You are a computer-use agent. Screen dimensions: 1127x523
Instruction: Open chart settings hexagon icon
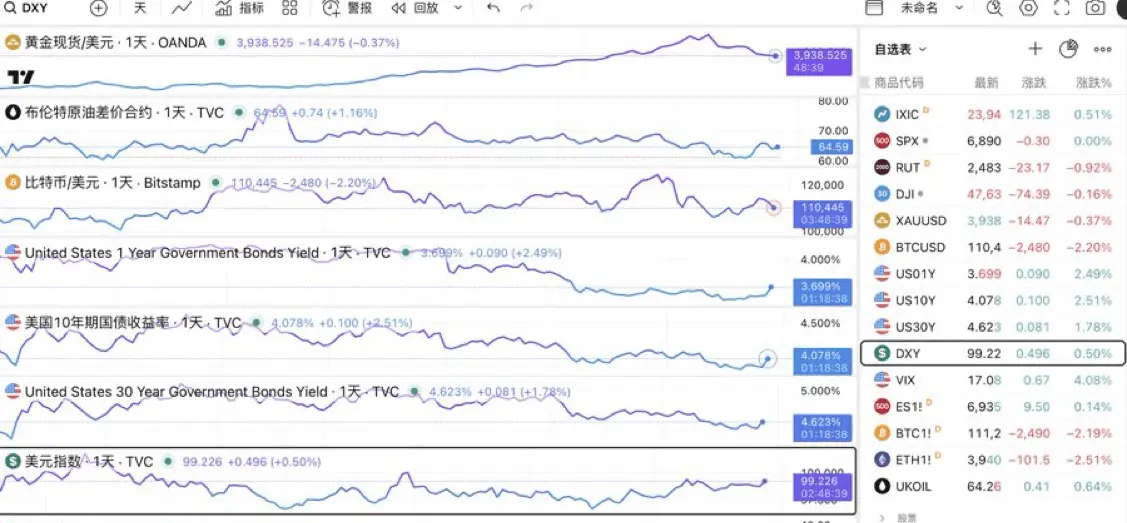coord(1029,9)
